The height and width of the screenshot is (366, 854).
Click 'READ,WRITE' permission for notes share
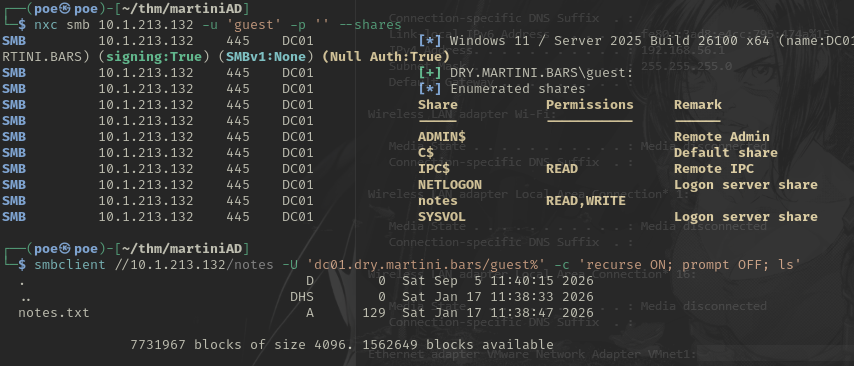click(586, 200)
